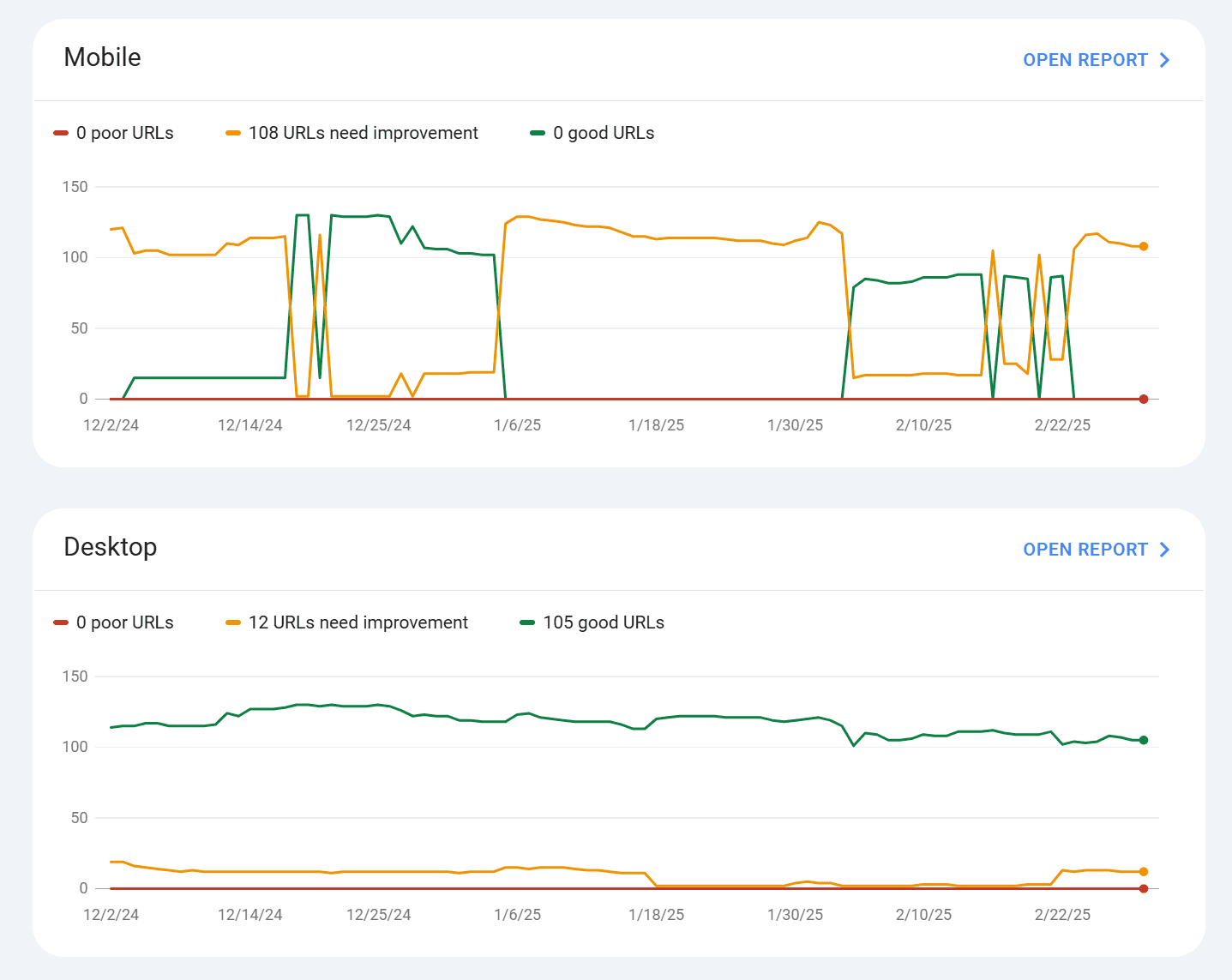Click the 50 axis value on Desktop chart
1232x980 pixels.
pyautogui.click(x=79, y=818)
